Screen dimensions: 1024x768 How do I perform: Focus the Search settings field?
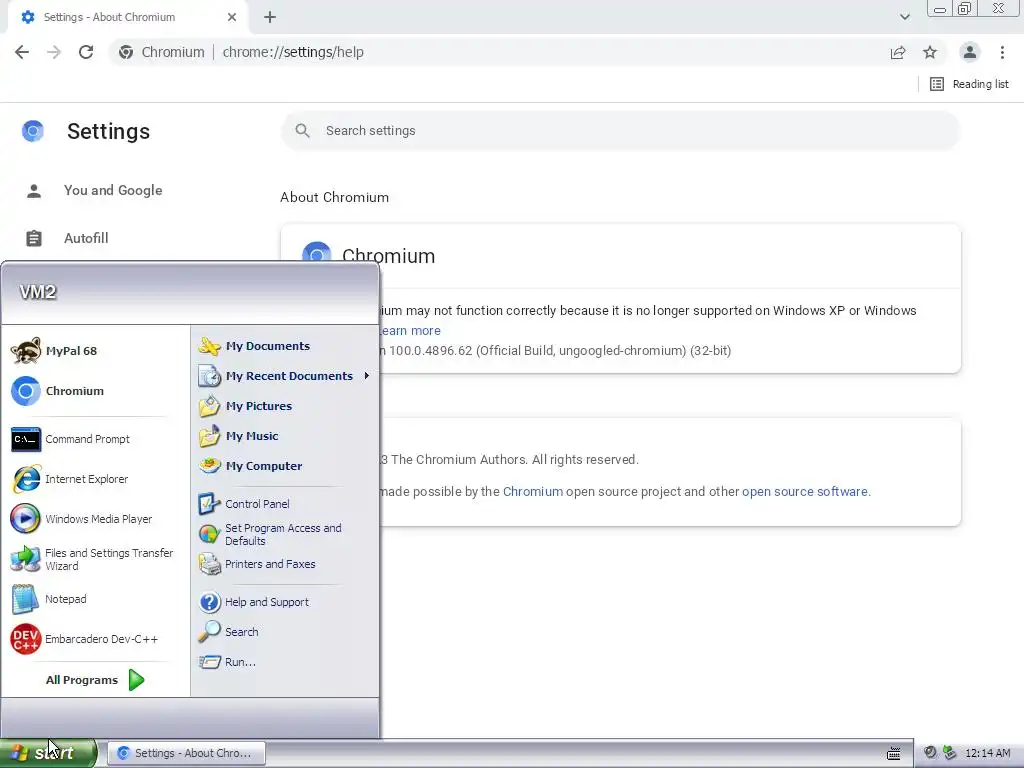(620, 131)
